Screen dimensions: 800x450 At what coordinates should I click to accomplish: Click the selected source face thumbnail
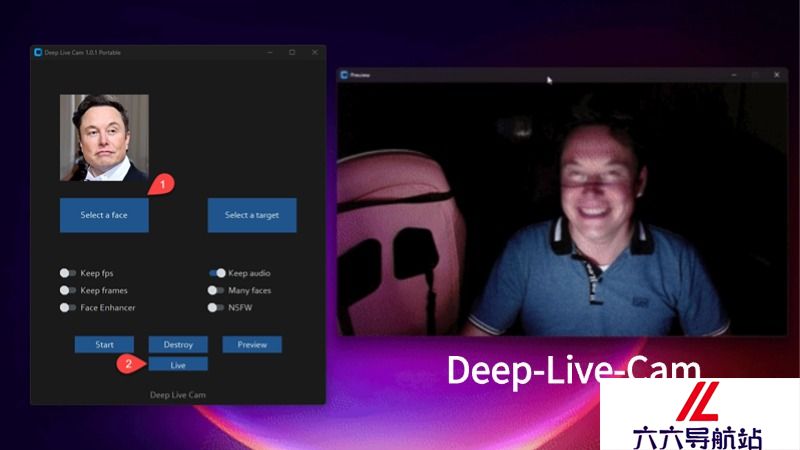tap(104, 138)
